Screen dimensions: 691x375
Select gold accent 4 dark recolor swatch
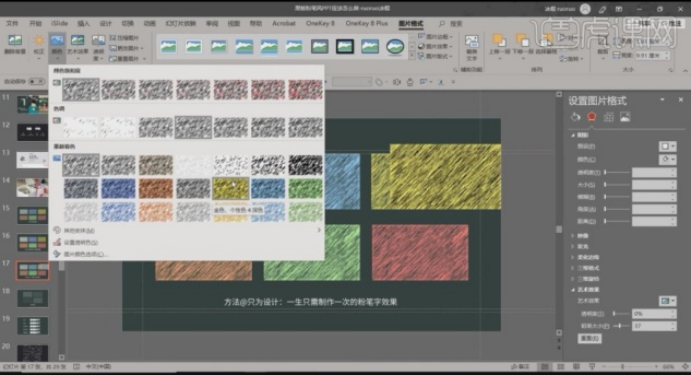tap(230, 189)
